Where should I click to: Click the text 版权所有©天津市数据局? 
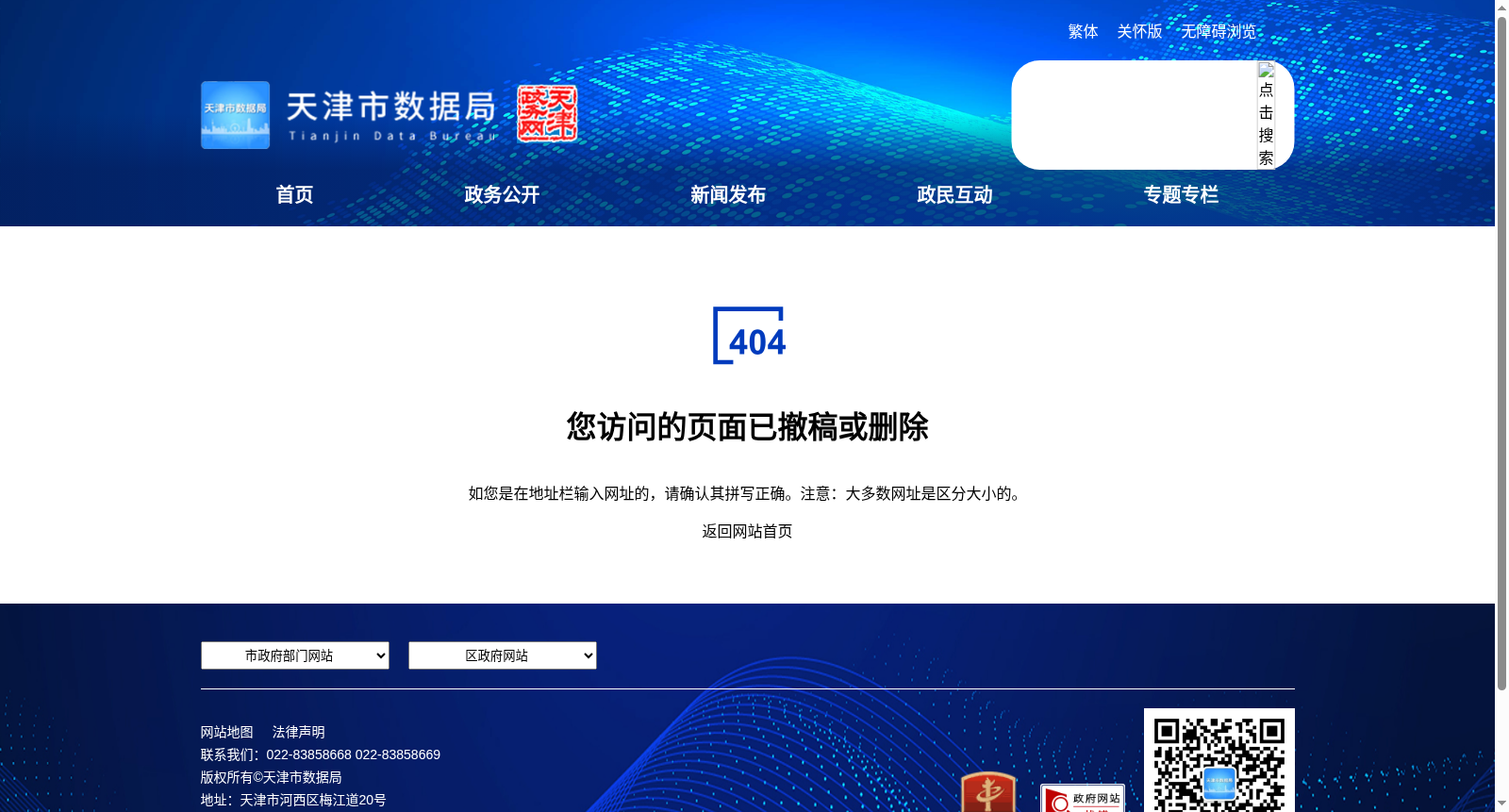coord(272,777)
